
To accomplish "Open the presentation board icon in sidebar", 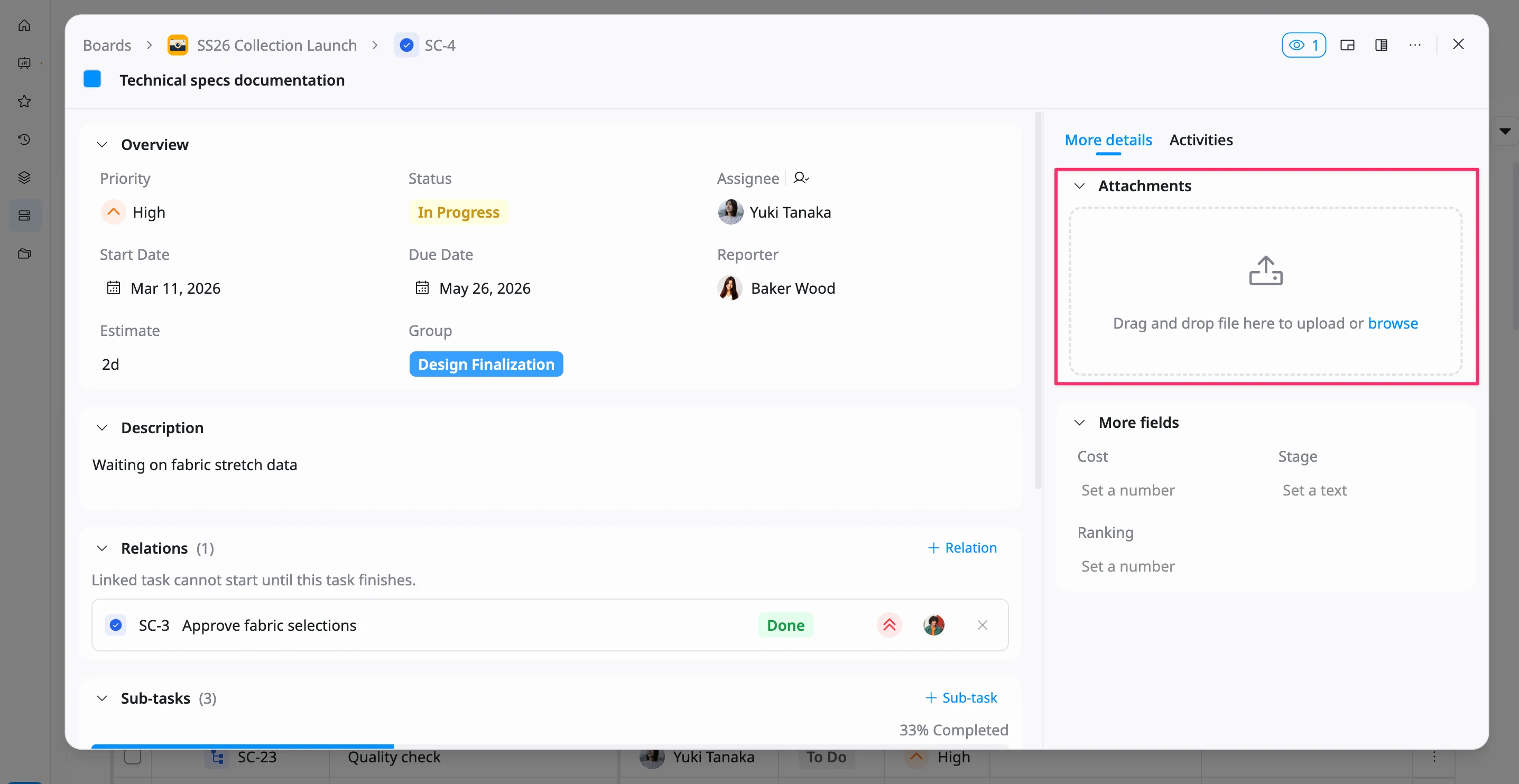I will click(x=24, y=63).
